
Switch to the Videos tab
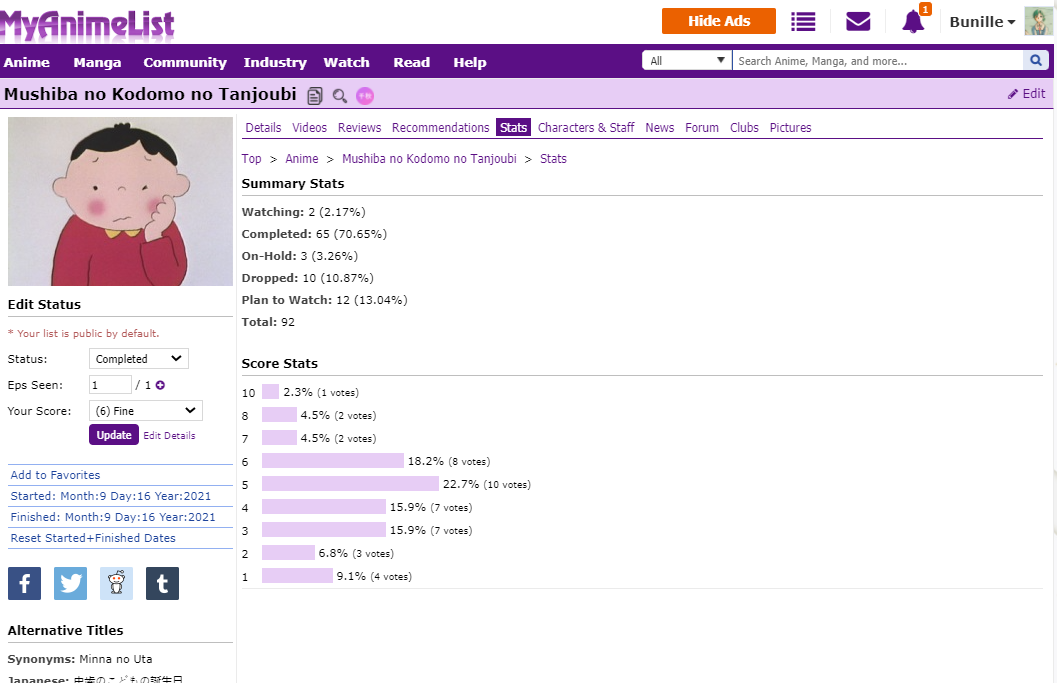(x=309, y=127)
